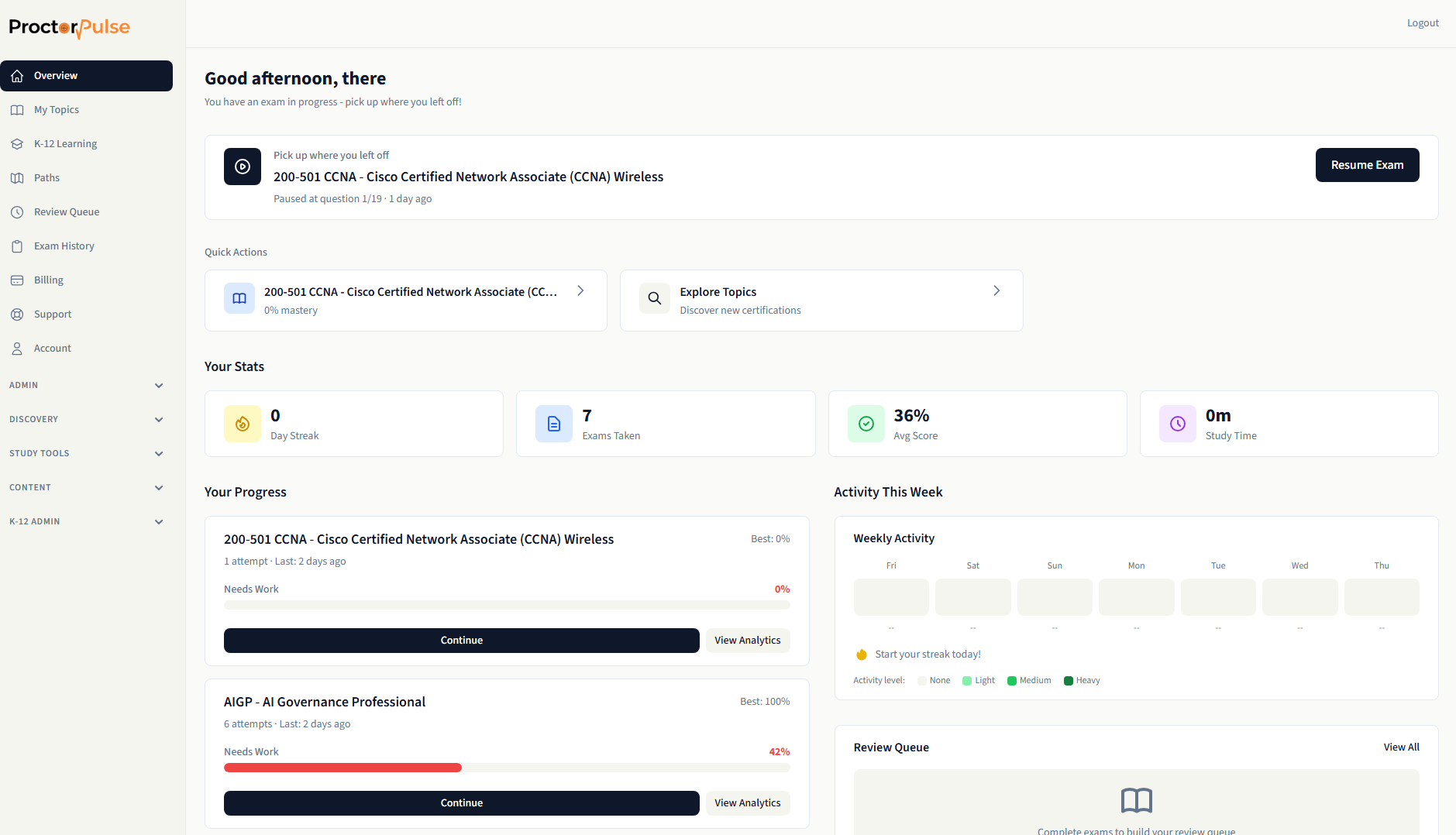Viewport: 1456px width, 835px height.
Task: Go to Exam History in sidebar
Action: (x=64, y=246)
